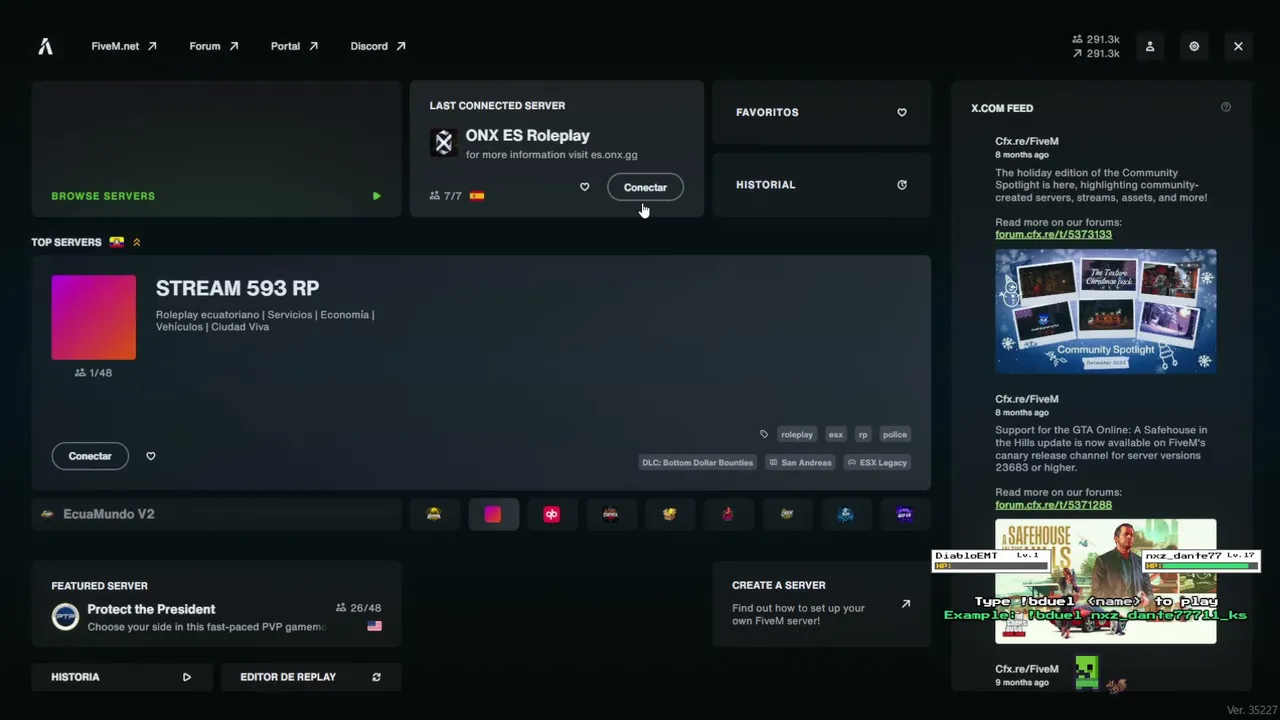Favorite the STREAM 593 RP server
This screenshot has width=1280, height=720.
click(151, 456)
